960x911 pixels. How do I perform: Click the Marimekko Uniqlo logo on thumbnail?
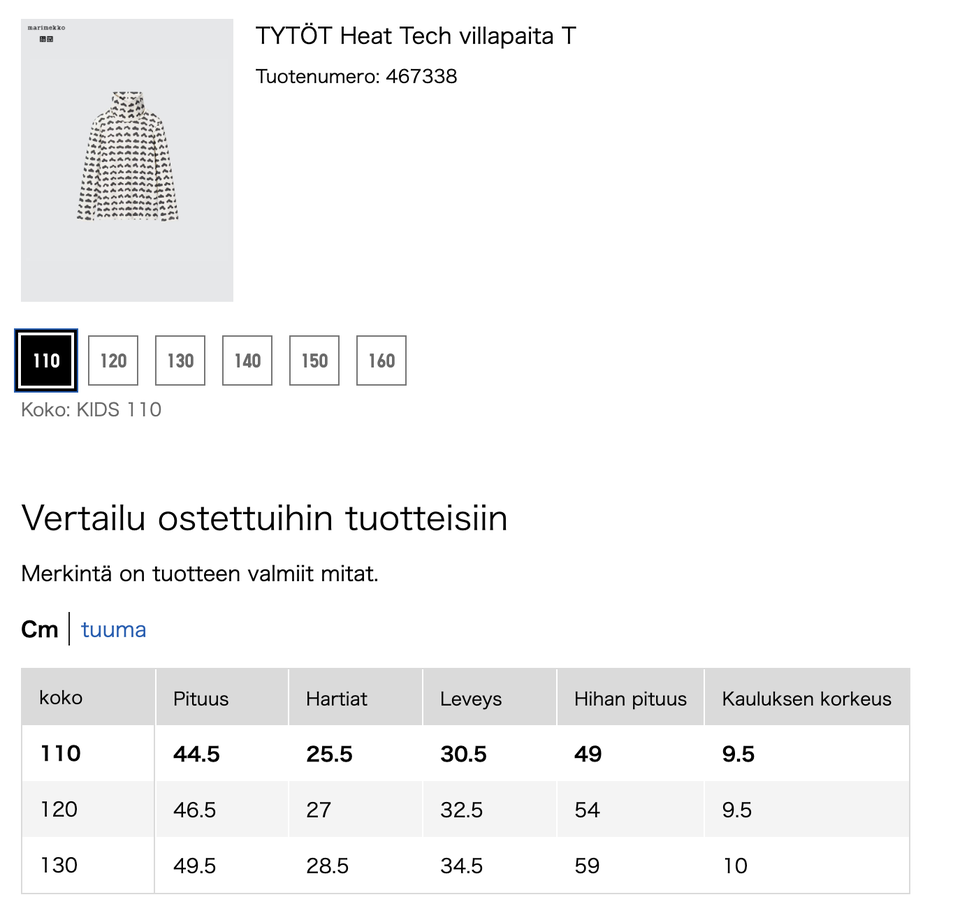[x=47, y=34]
